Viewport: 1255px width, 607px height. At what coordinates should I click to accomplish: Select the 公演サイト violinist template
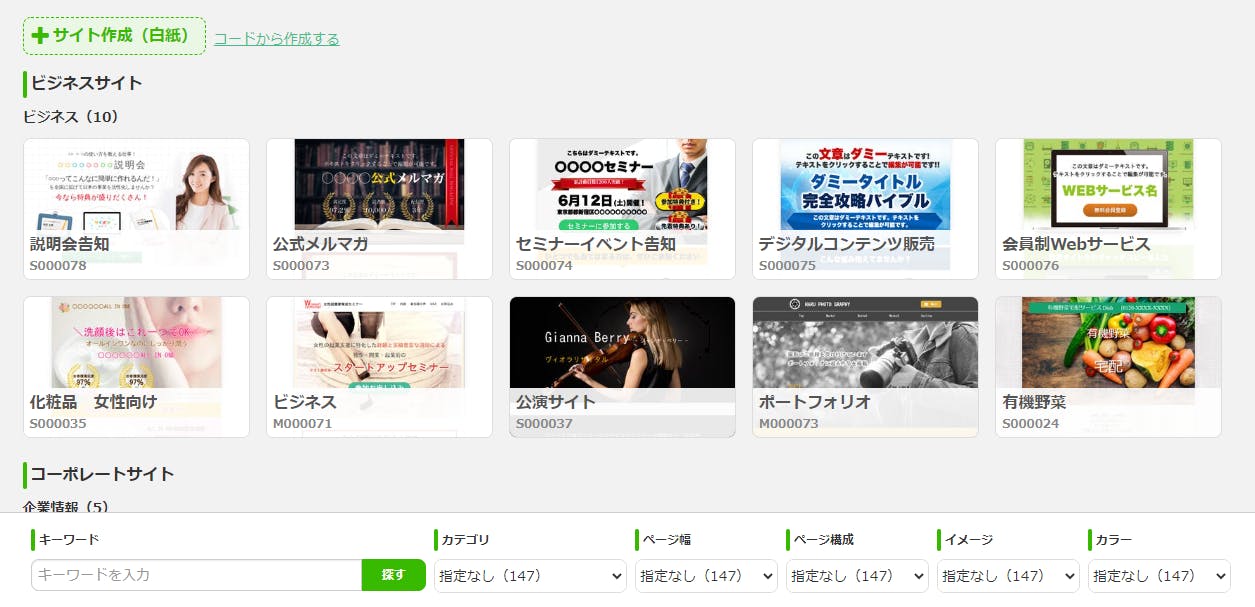coord(622,366)
